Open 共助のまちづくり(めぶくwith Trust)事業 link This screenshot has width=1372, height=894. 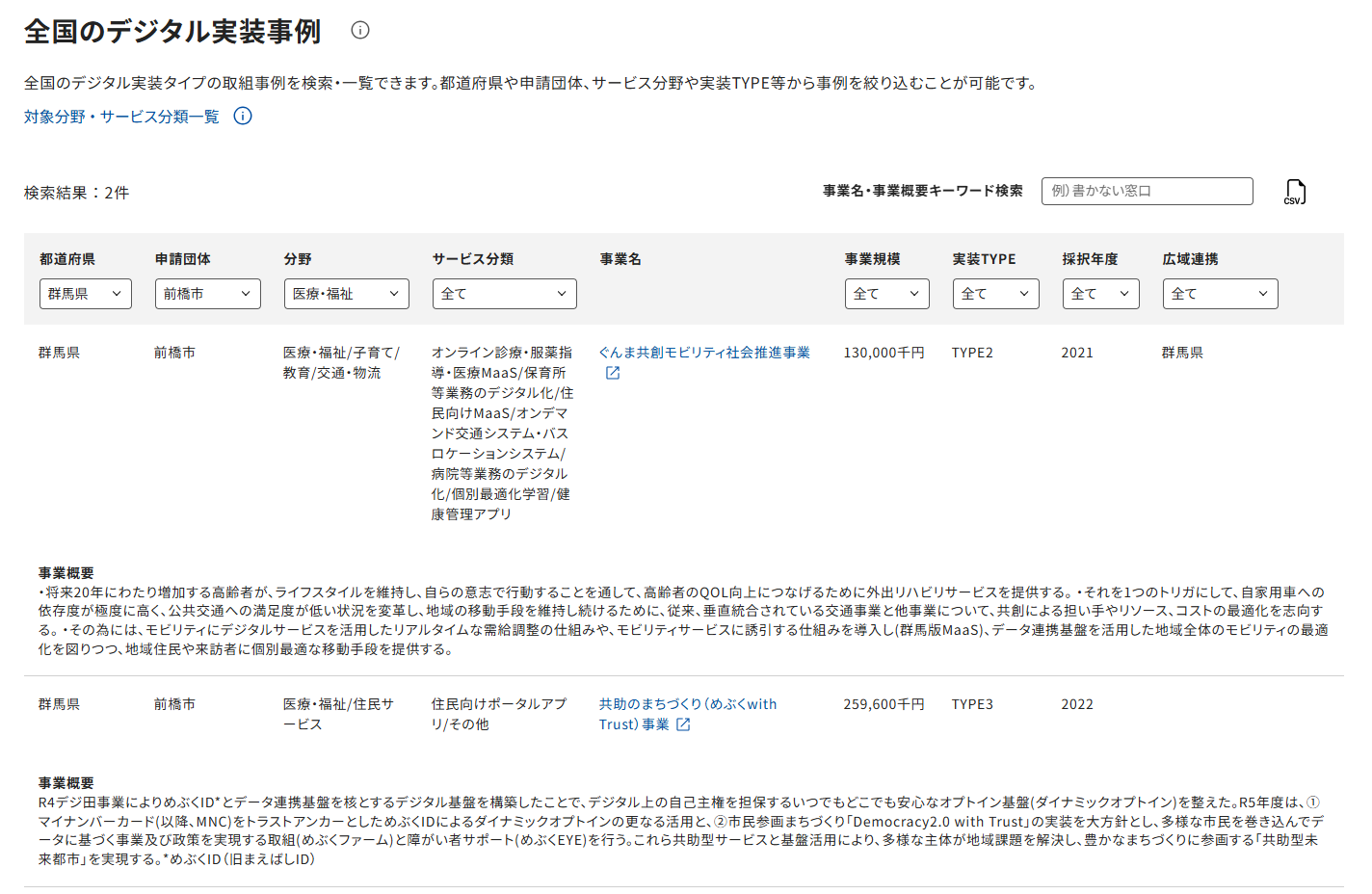pyautogui.click(x=687, y=704)
